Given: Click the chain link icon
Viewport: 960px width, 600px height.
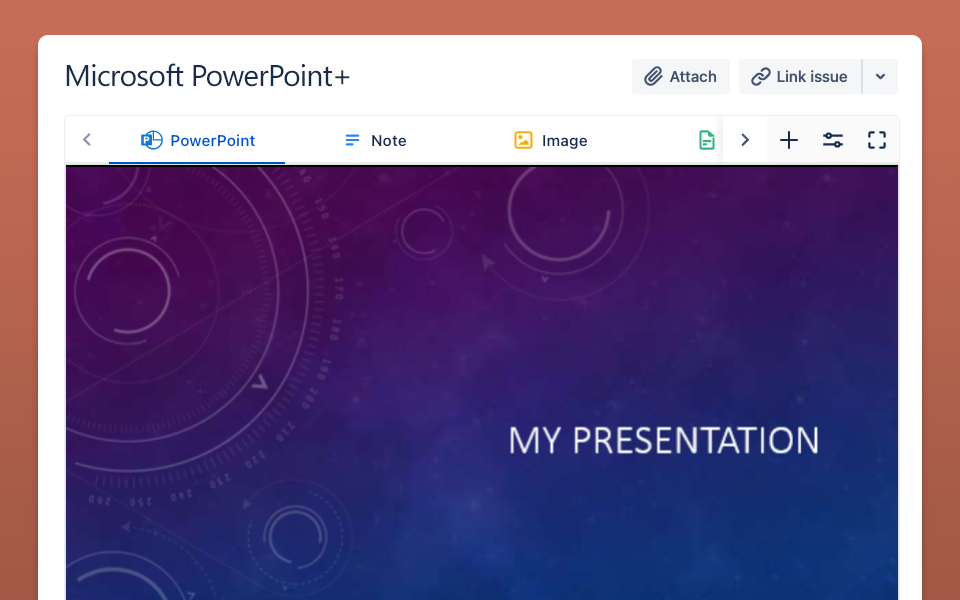Looking at the screenshot, I should [760, 77].
